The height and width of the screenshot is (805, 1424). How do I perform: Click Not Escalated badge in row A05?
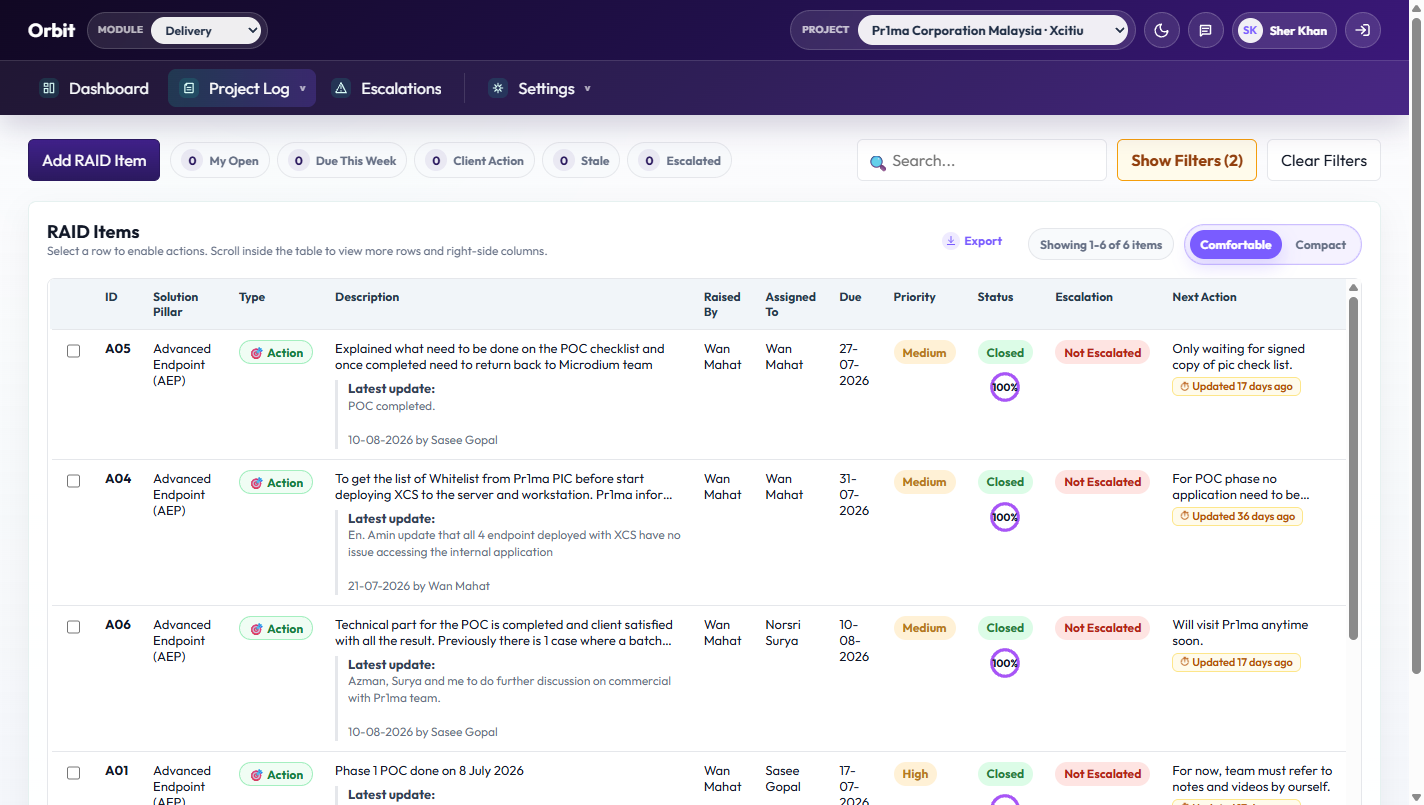1102,353
